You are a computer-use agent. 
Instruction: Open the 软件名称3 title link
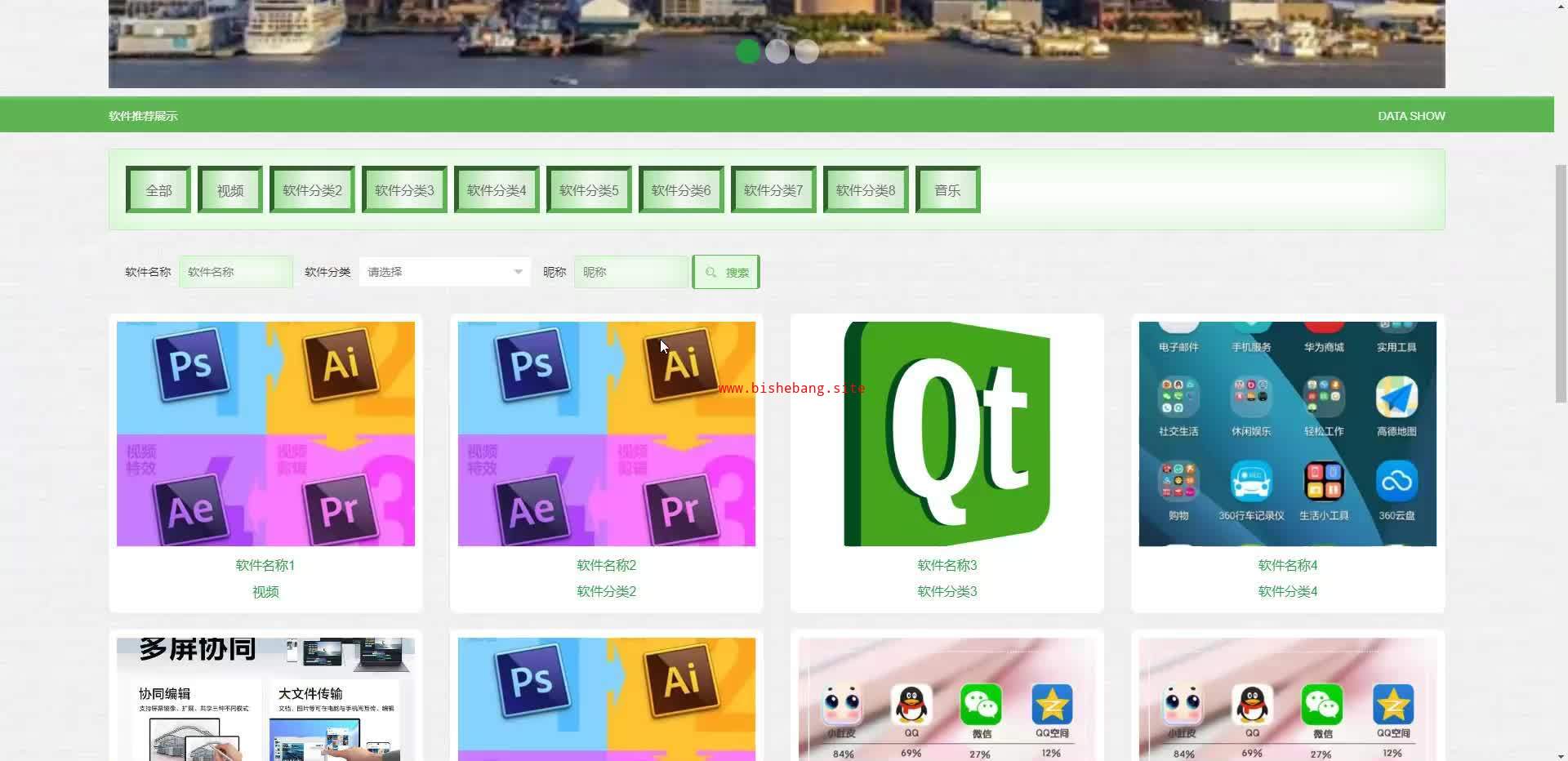tap(947, 565)
